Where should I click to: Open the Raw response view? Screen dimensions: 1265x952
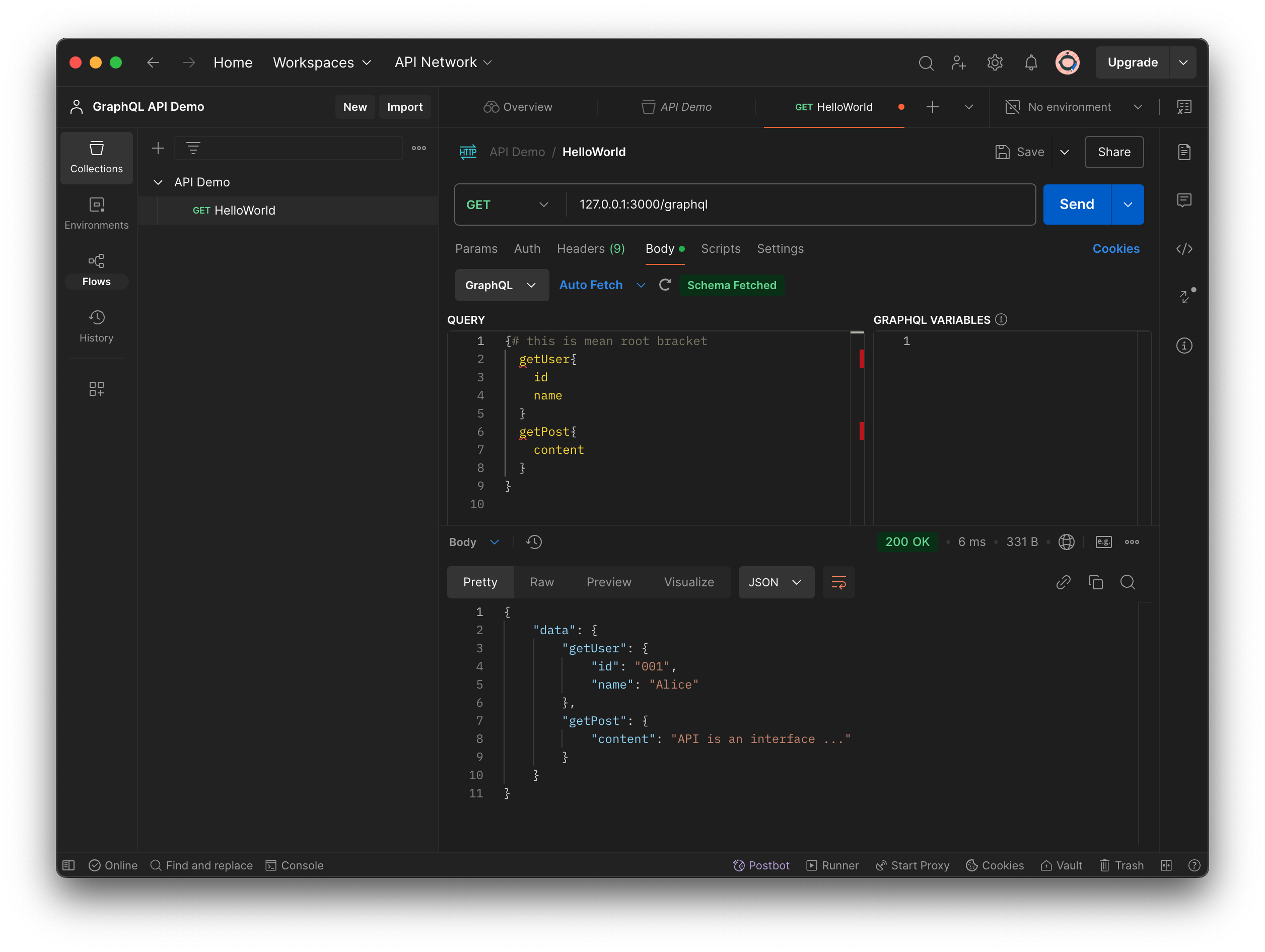click(541, 582)
